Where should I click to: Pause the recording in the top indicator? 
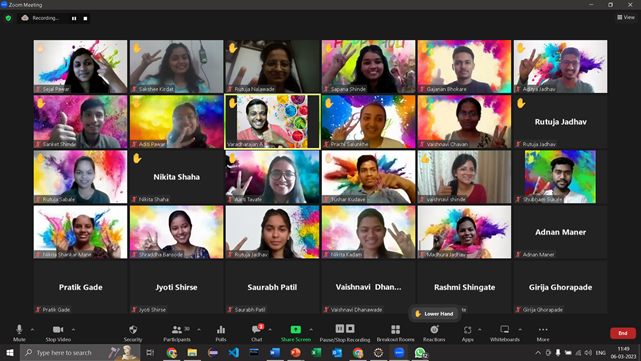74,18
